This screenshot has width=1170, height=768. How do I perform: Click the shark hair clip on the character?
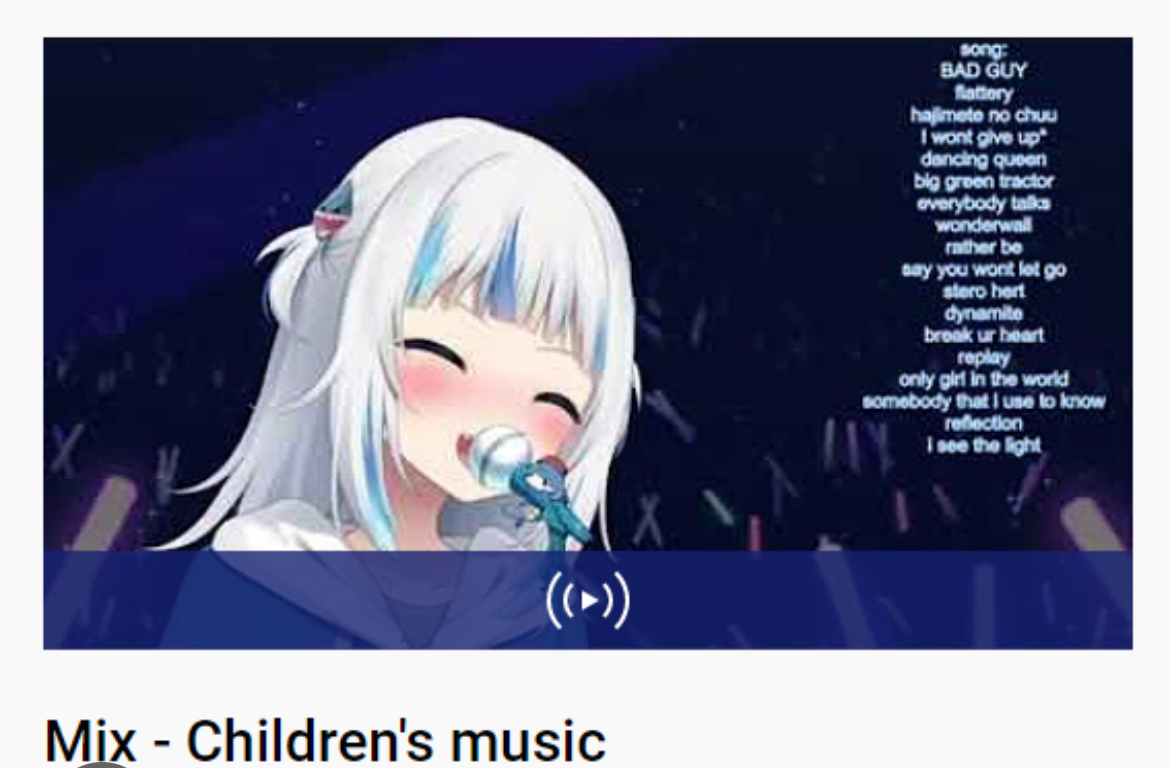click(331, 210)
